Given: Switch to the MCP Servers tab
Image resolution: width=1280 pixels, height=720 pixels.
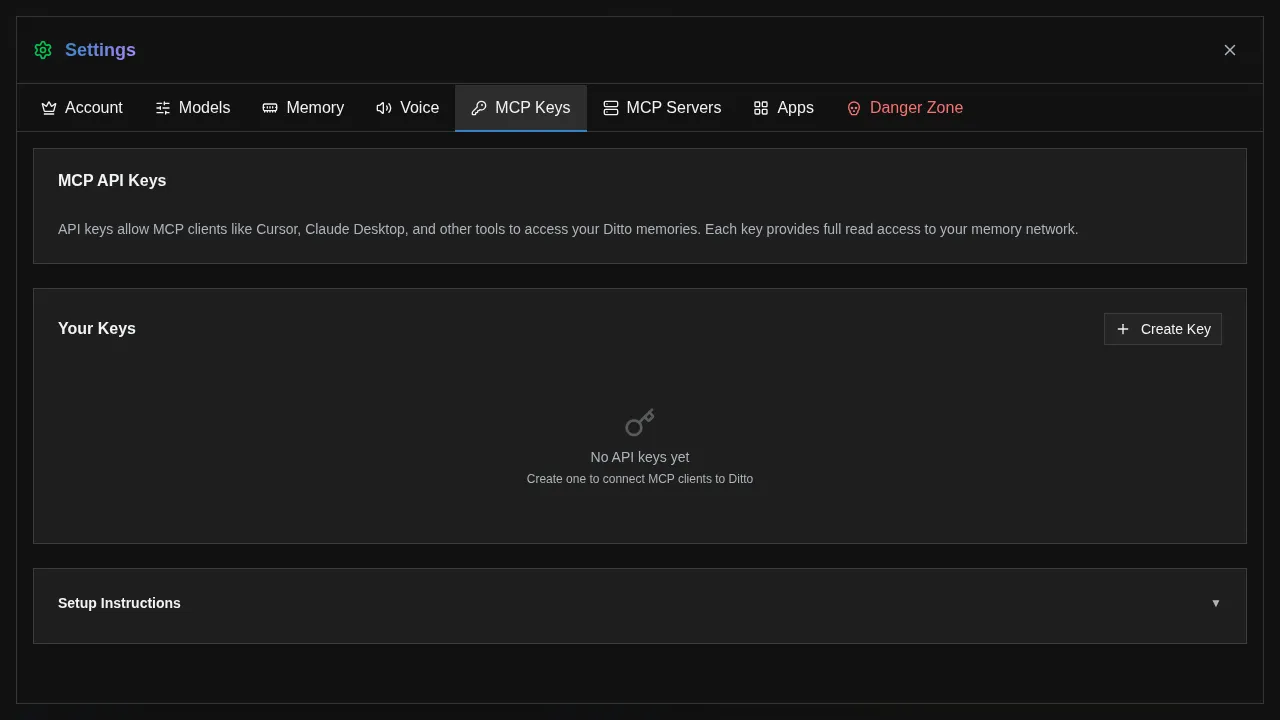Looking at the screenshot, I should click(x=661, y=107).
